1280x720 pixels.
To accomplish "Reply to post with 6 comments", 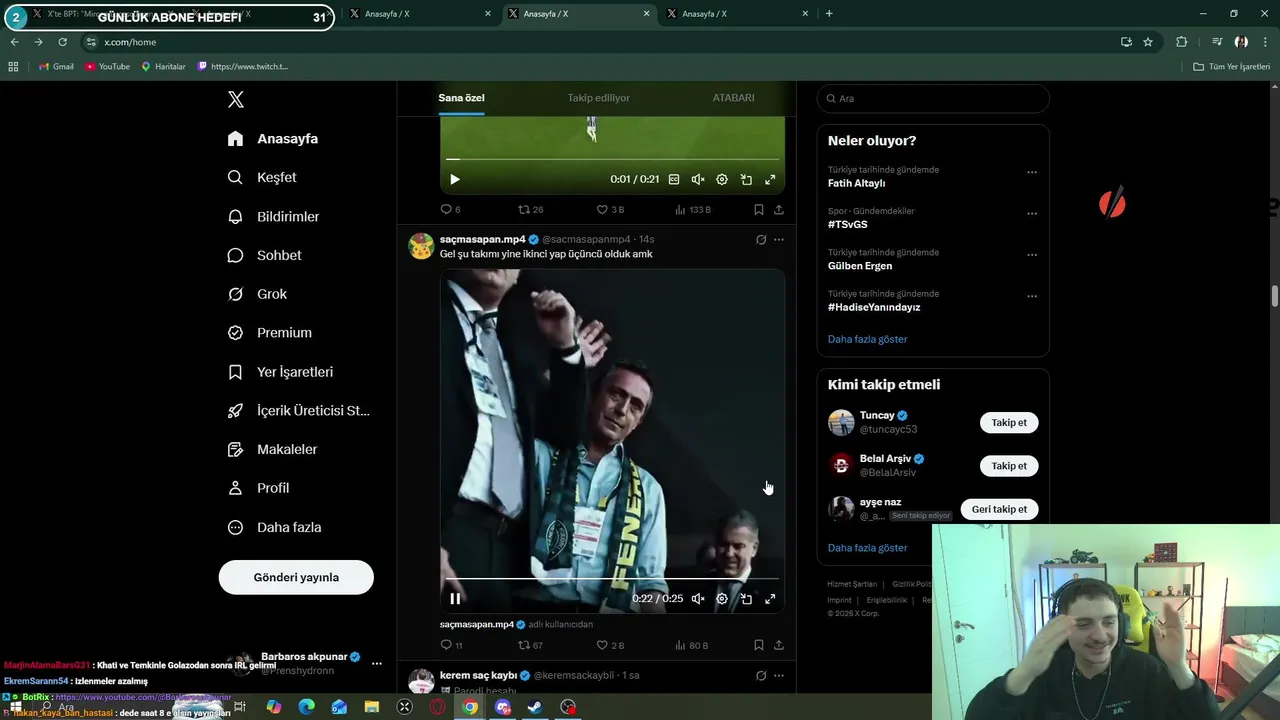I will [x=451, y=210].
